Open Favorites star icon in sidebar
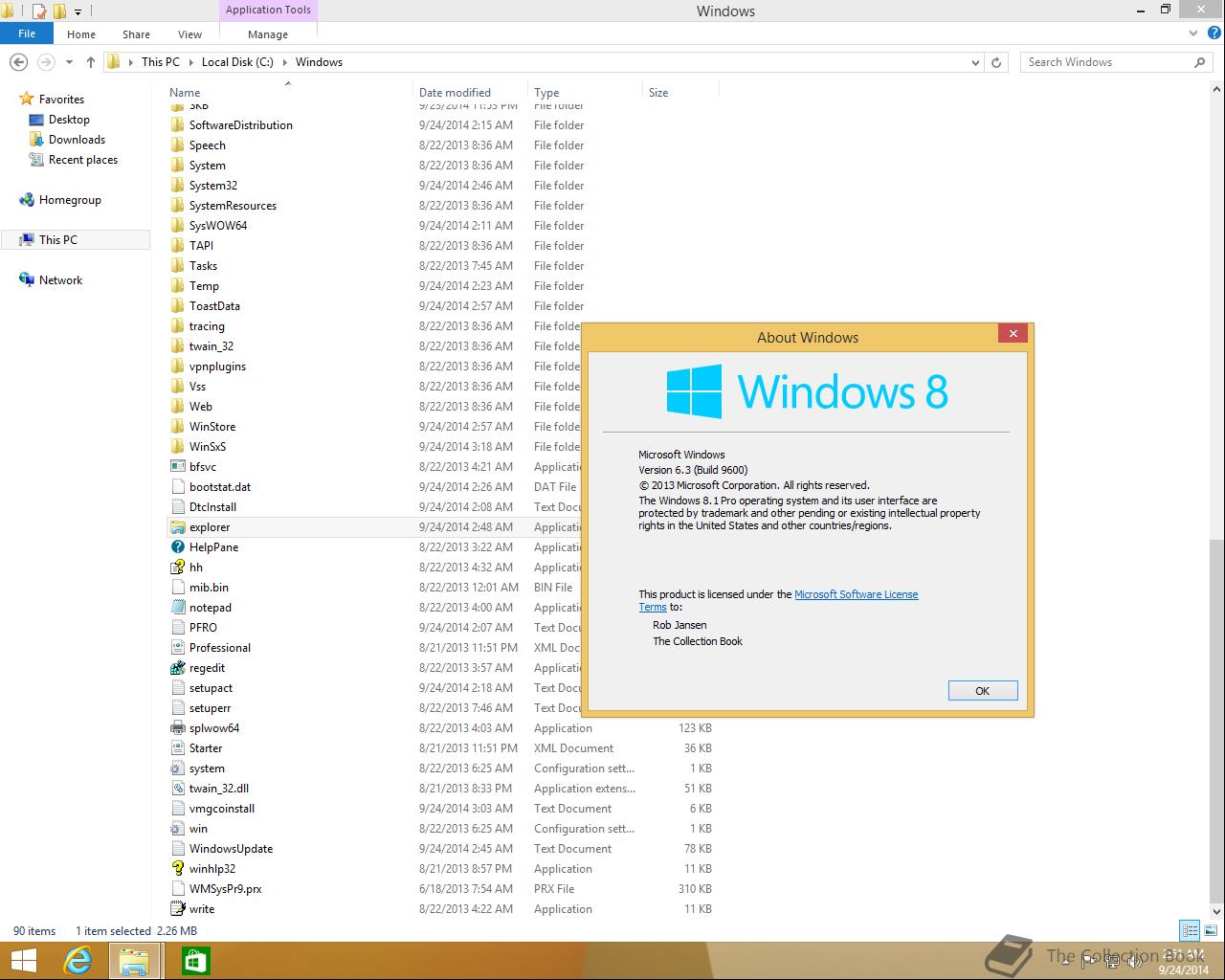The height and width of the screenshot is (980, 1225). (27, 100)
